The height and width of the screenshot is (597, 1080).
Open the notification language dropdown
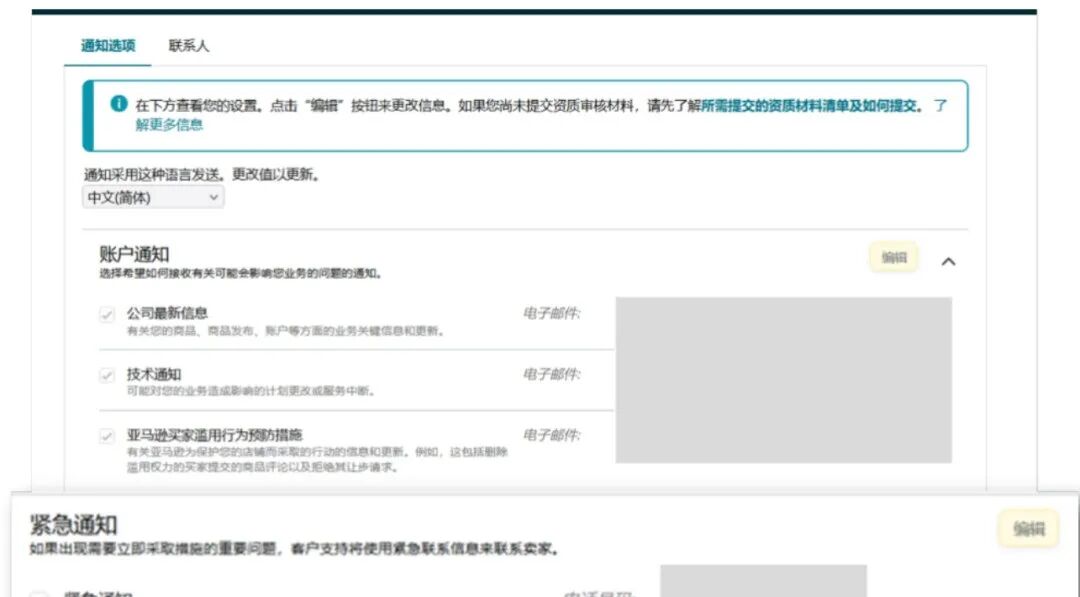[x=153, y=197]
